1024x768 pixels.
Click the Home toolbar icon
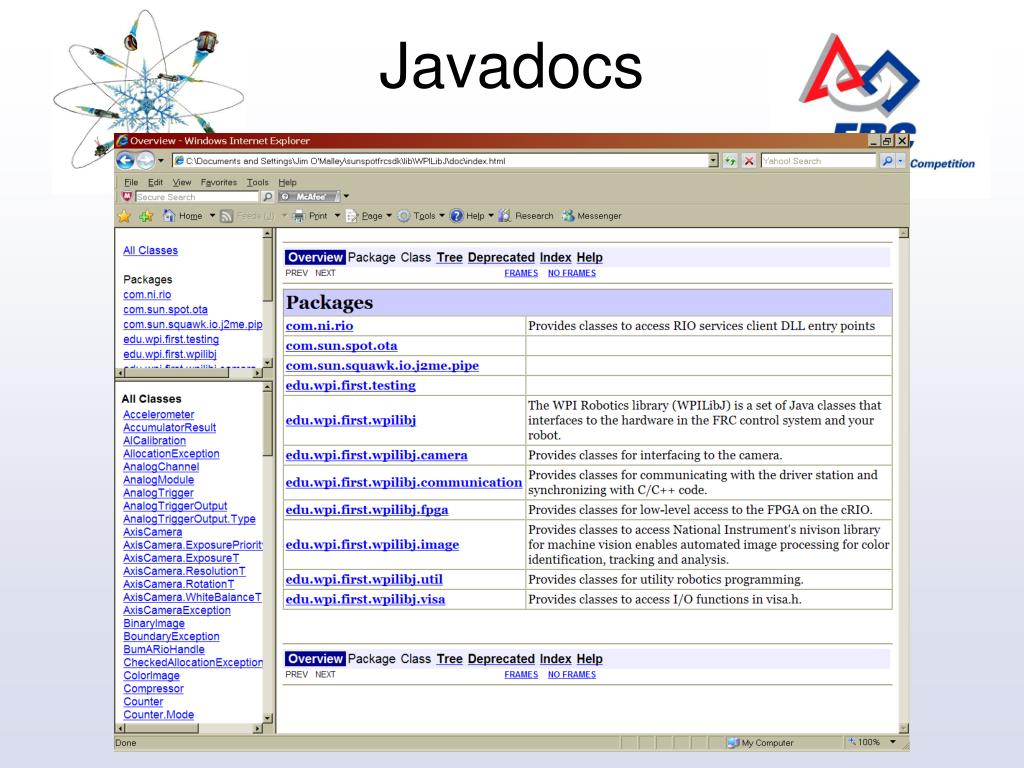[x=169, y=216]
